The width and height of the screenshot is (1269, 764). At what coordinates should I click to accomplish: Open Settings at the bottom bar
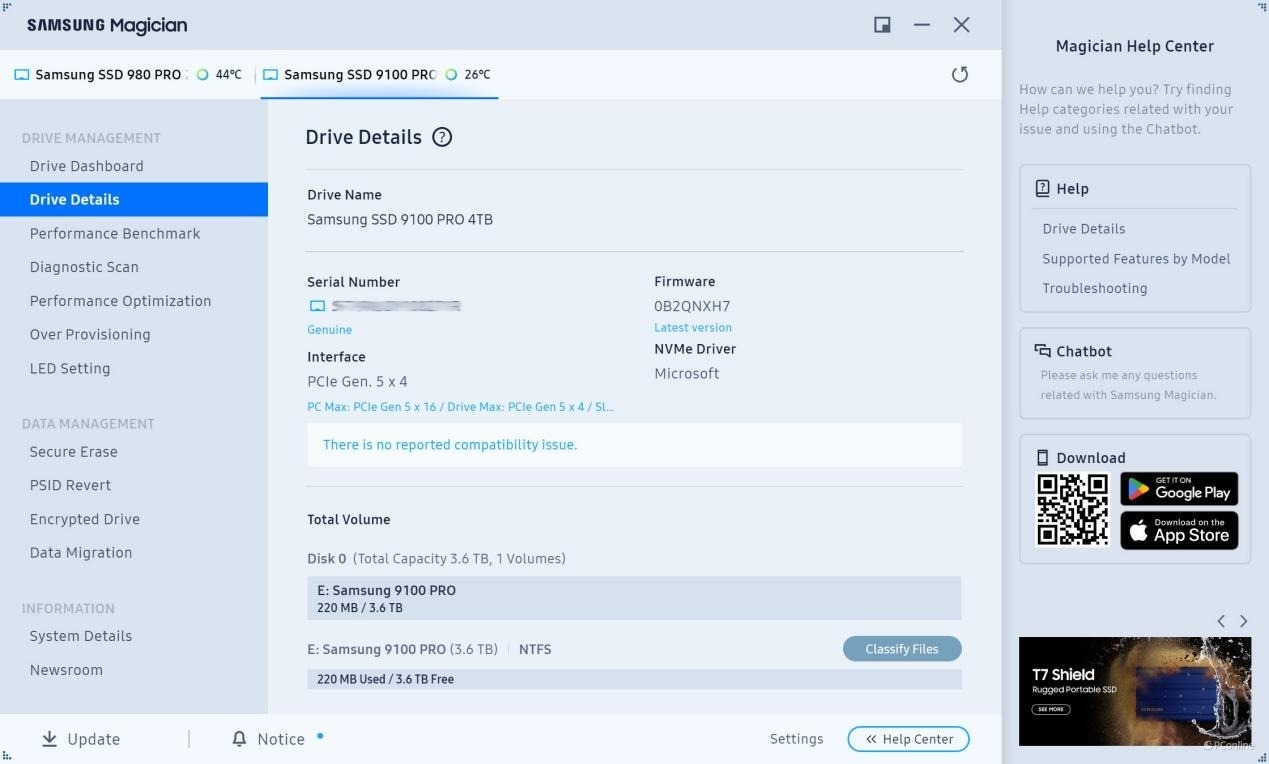796,739
